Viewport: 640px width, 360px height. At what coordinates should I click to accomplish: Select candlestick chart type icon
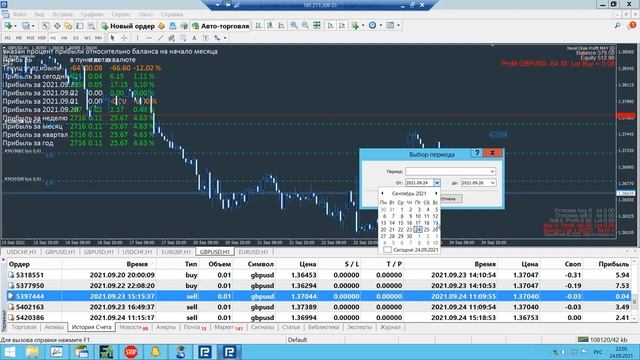(270, 26)
